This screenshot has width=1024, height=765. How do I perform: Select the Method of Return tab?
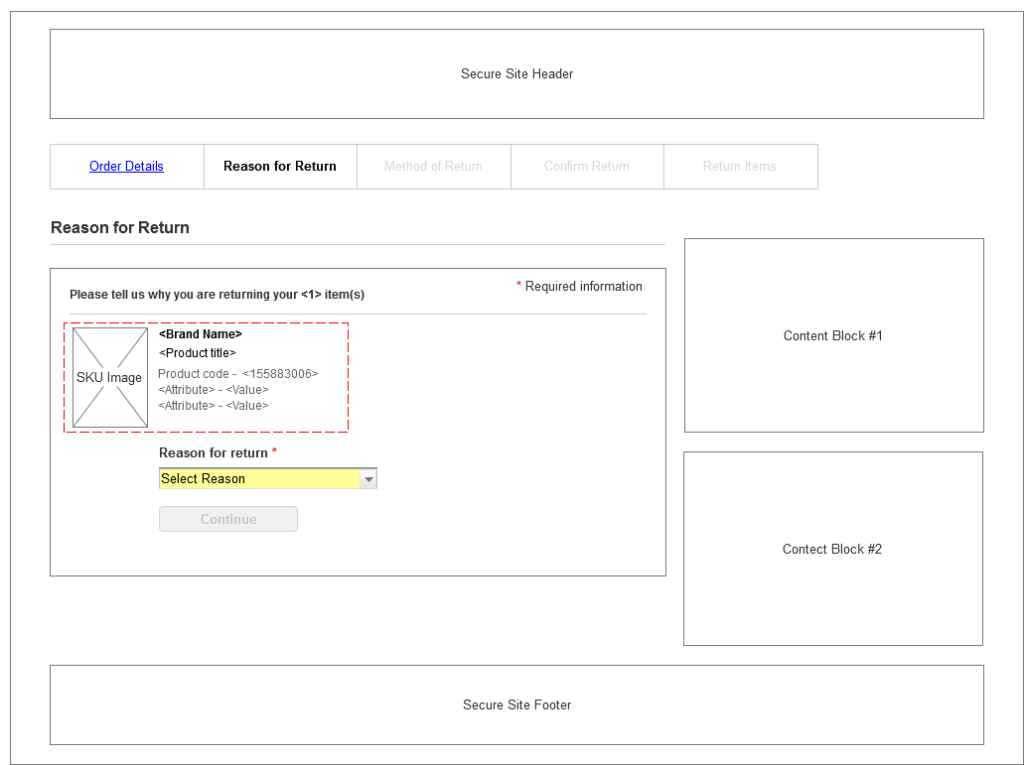[x=433, y=166]
